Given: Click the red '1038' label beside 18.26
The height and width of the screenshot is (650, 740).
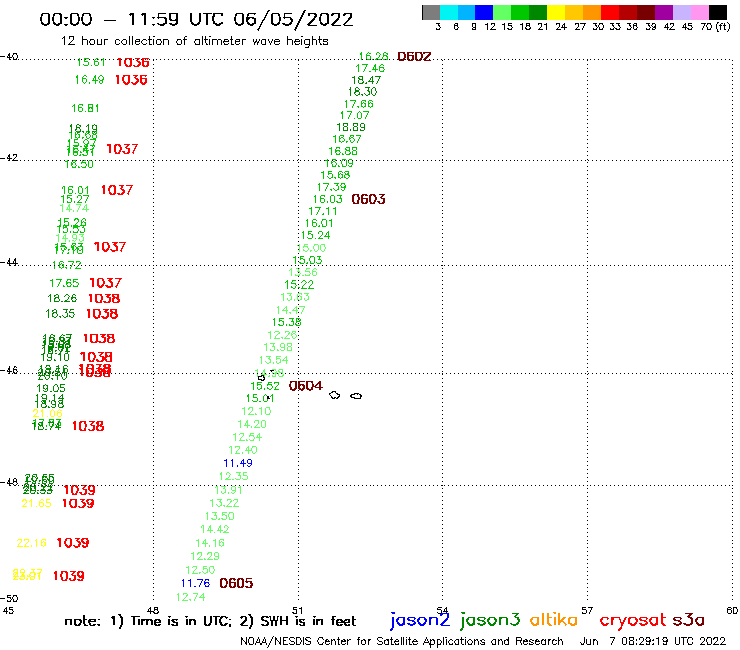Looking at the screenshot, I should pos(104,298).
